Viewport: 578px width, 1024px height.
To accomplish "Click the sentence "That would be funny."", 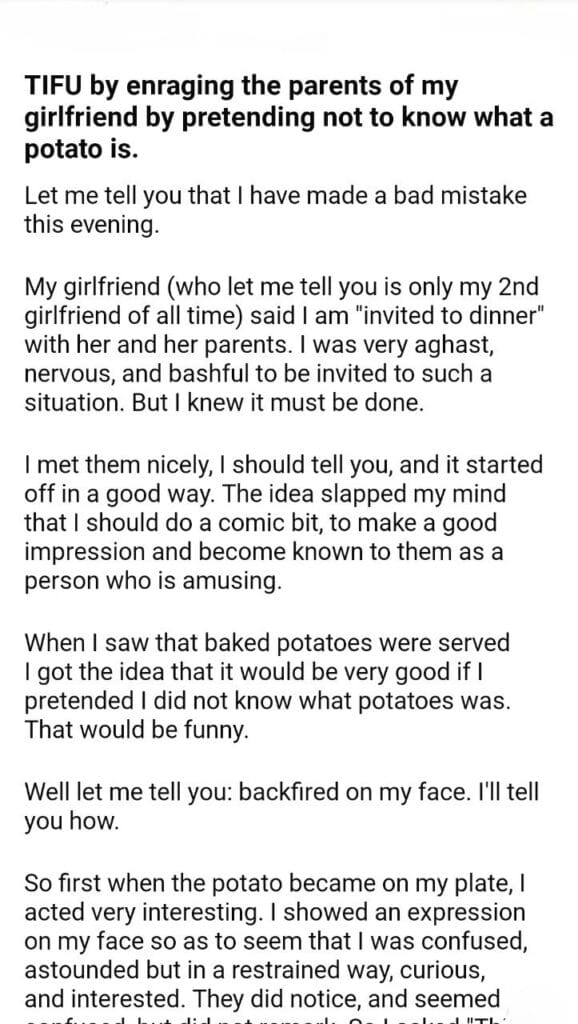I will point(136,730).
